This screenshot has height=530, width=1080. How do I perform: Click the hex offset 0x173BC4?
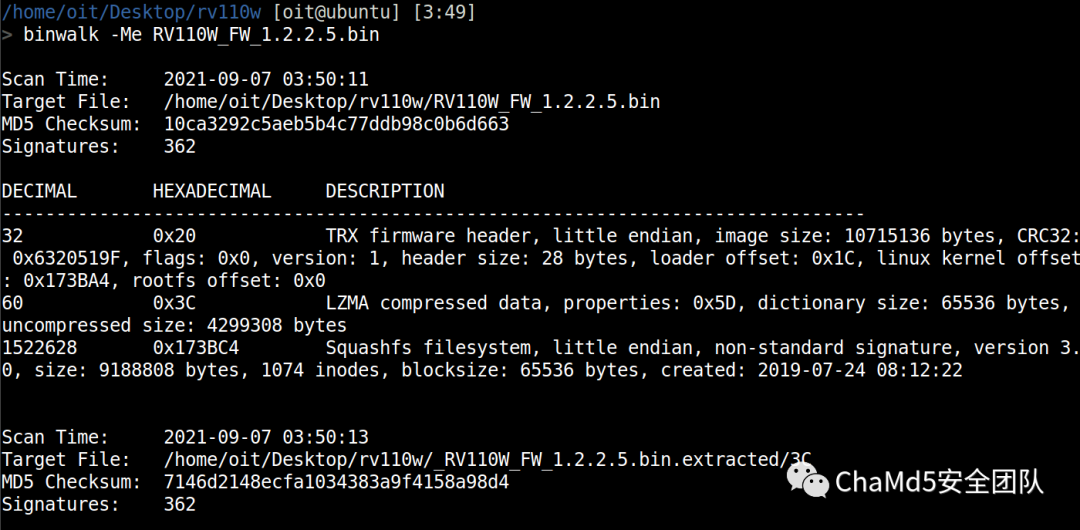(x=196, y=347)
